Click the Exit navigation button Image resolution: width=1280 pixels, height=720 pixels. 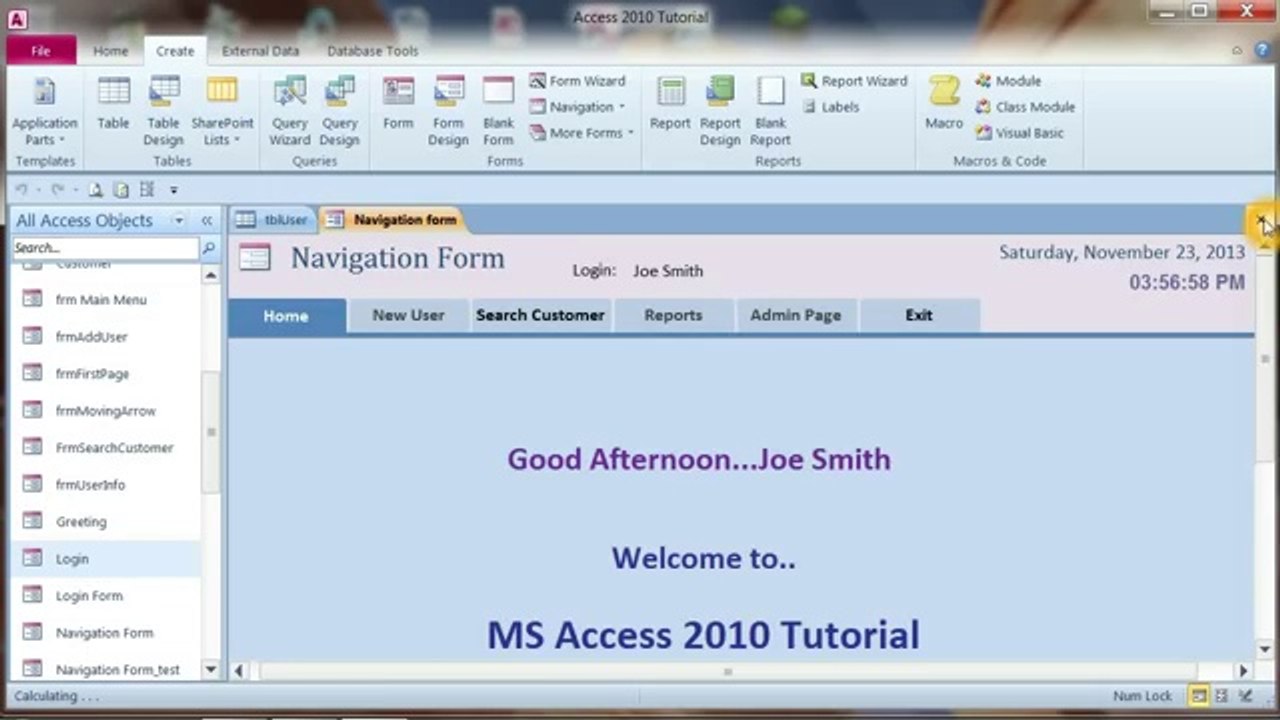point(919,315)
